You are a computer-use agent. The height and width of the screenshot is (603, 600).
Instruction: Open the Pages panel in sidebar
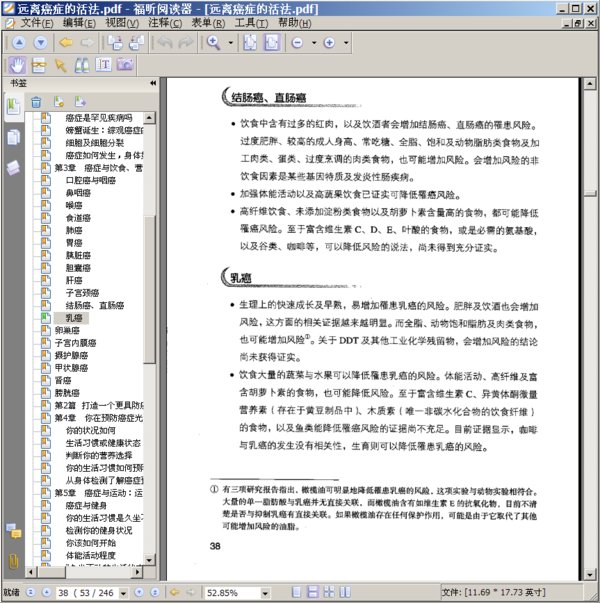click(13, 137)
